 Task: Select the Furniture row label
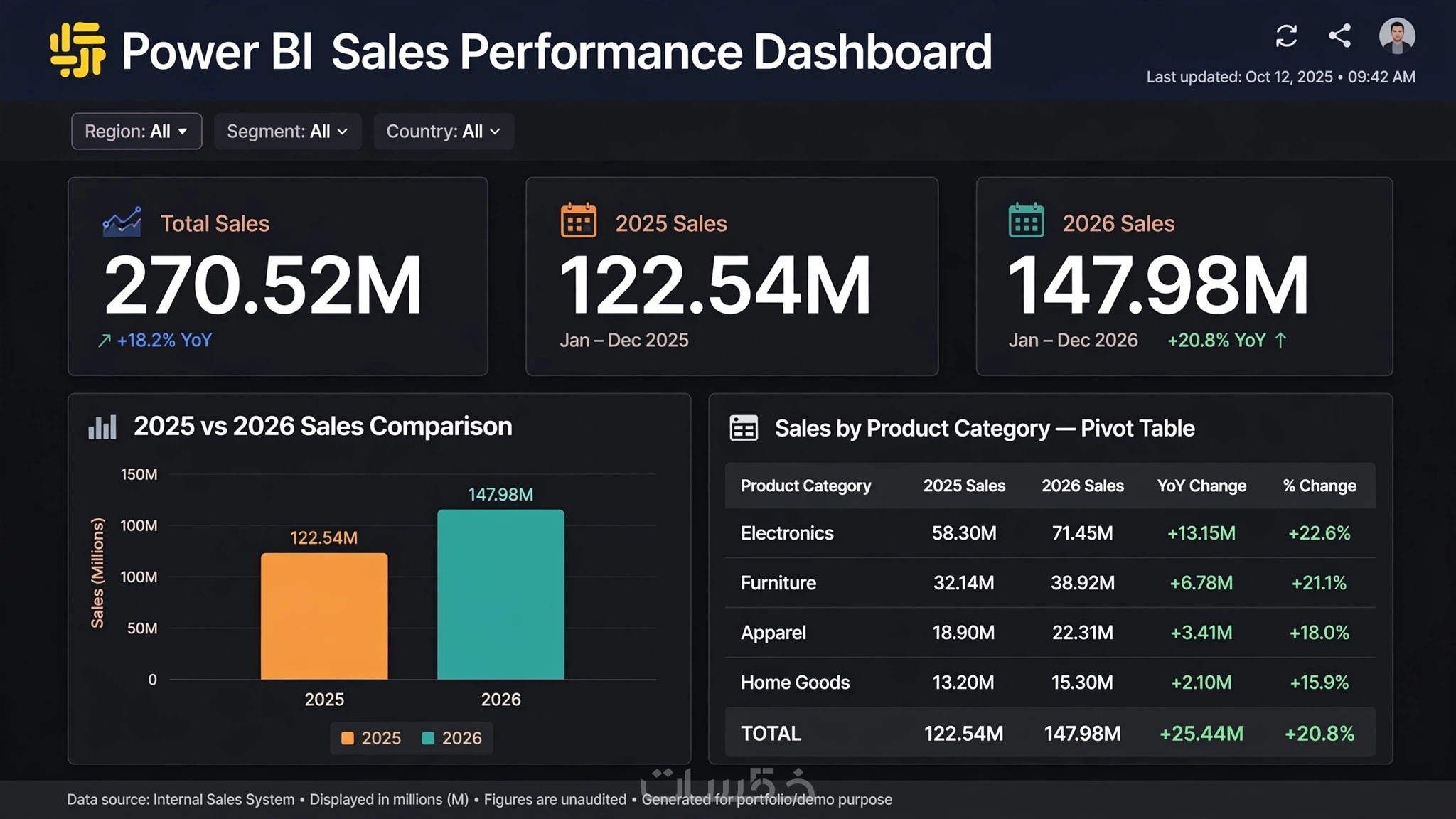[x=778, y=583]
